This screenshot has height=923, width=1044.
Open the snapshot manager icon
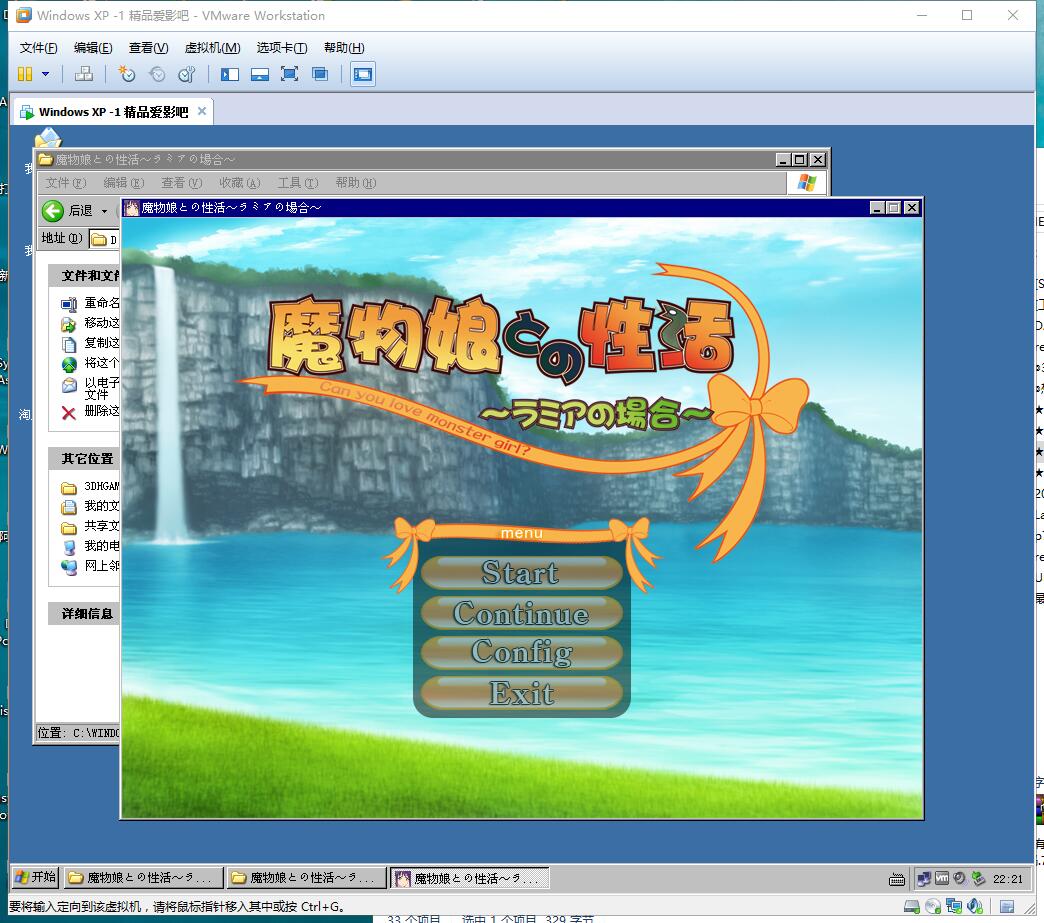tap(186, 74)
